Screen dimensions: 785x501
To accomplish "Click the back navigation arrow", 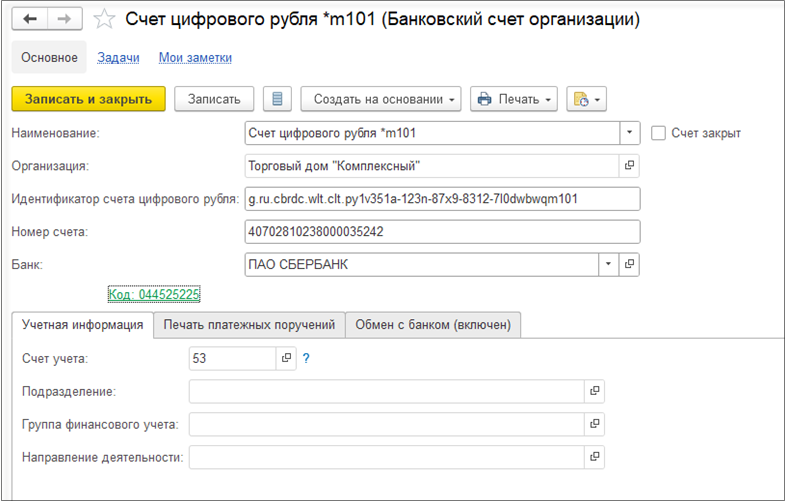I will point(31,20).
